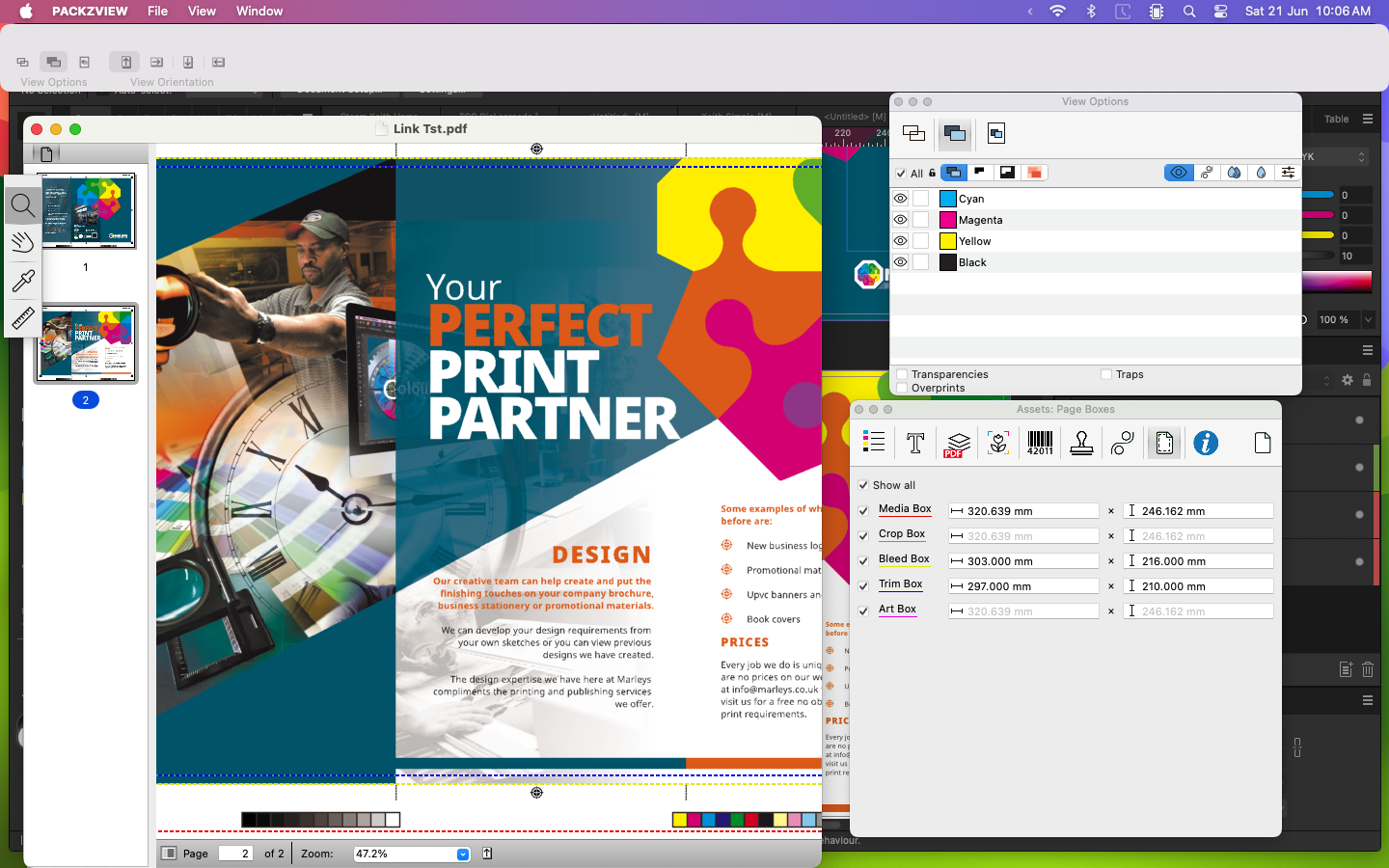1389x868 pixels.
Task: Uncheck the Trim Box checkbox
Action: click(x=863, y=586)
